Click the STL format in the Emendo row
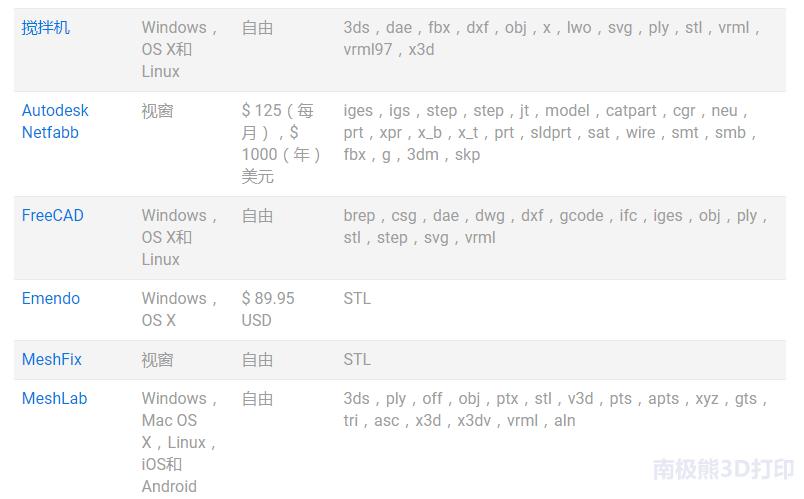This screenshot has width=804, height=499. coord(357,298)
